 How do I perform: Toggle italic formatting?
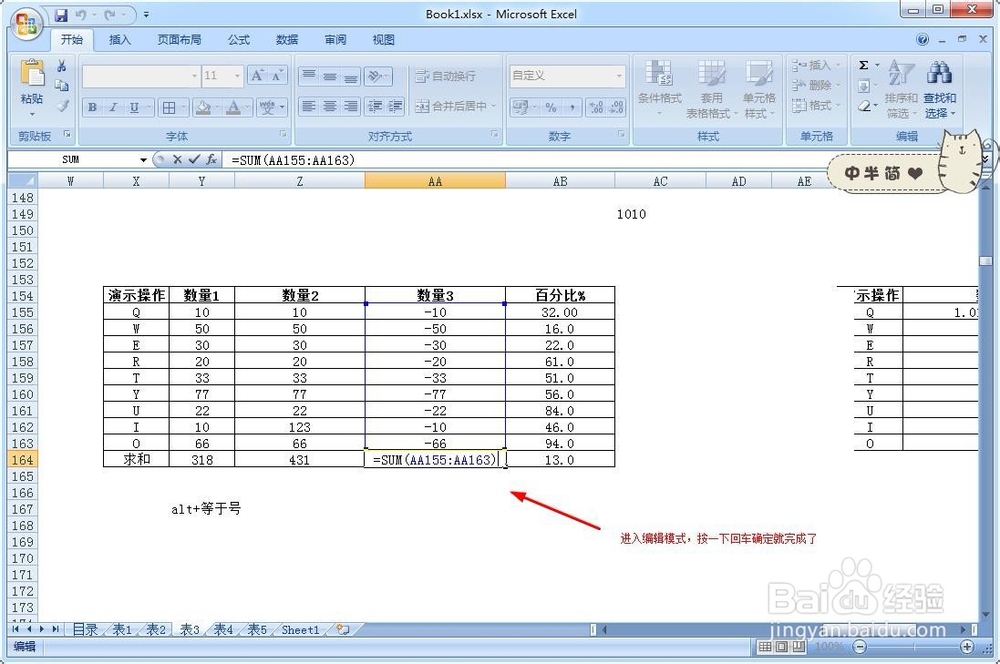pyautogui.click(x=112, y=107)
